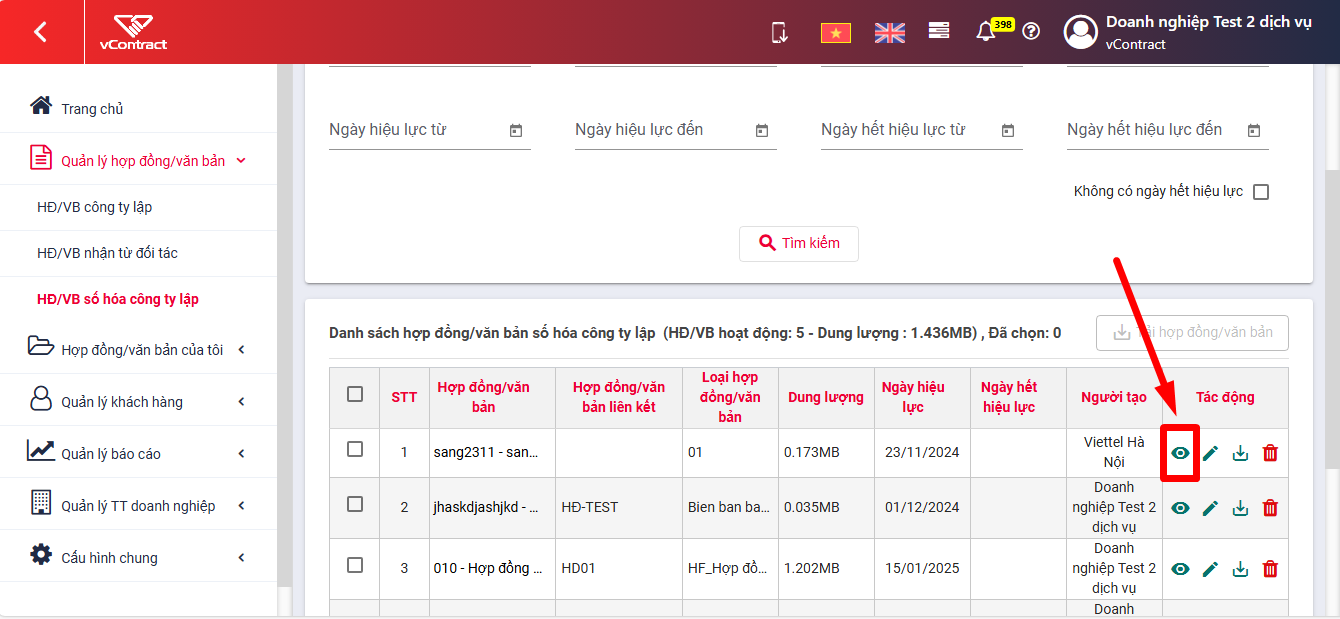Click Ngày hết hiệu lực từ date field
Screen dimensions: 1340x619
coord(922,130)
